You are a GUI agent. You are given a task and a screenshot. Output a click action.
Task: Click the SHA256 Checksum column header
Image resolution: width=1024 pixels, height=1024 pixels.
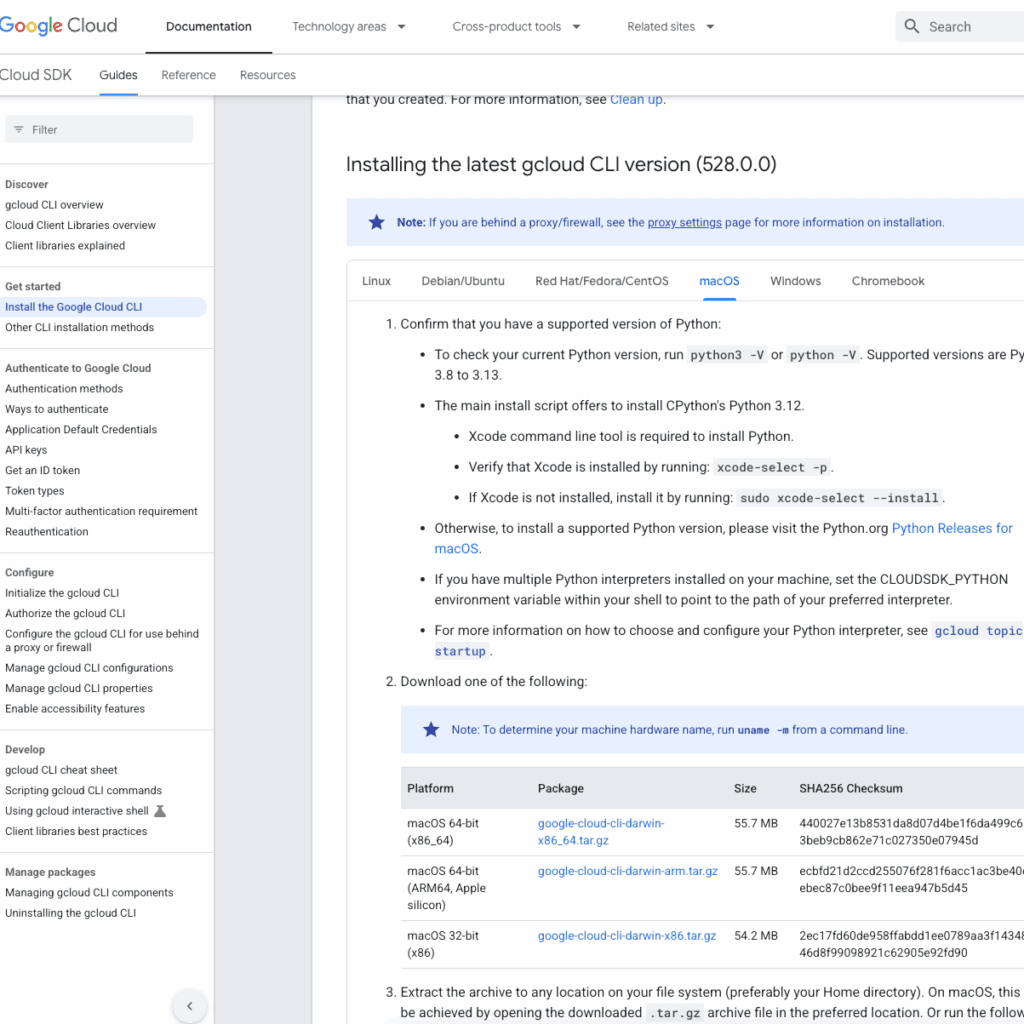pyautogui.click(x=850, y=788)
